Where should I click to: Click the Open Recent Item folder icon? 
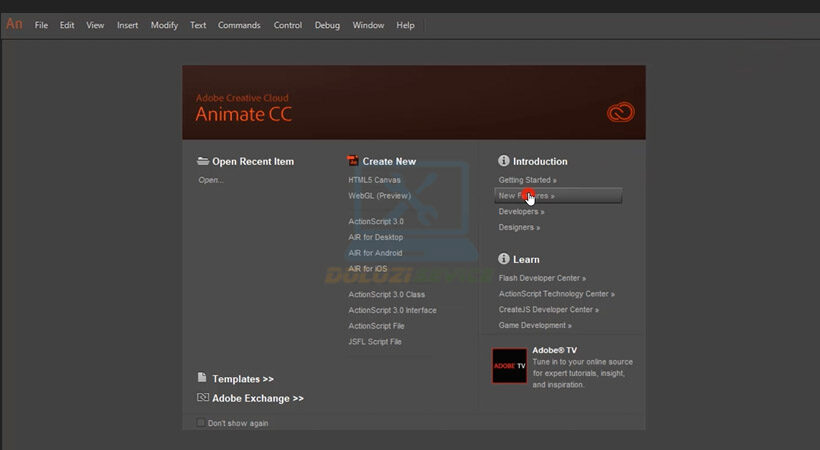(203, 161)
